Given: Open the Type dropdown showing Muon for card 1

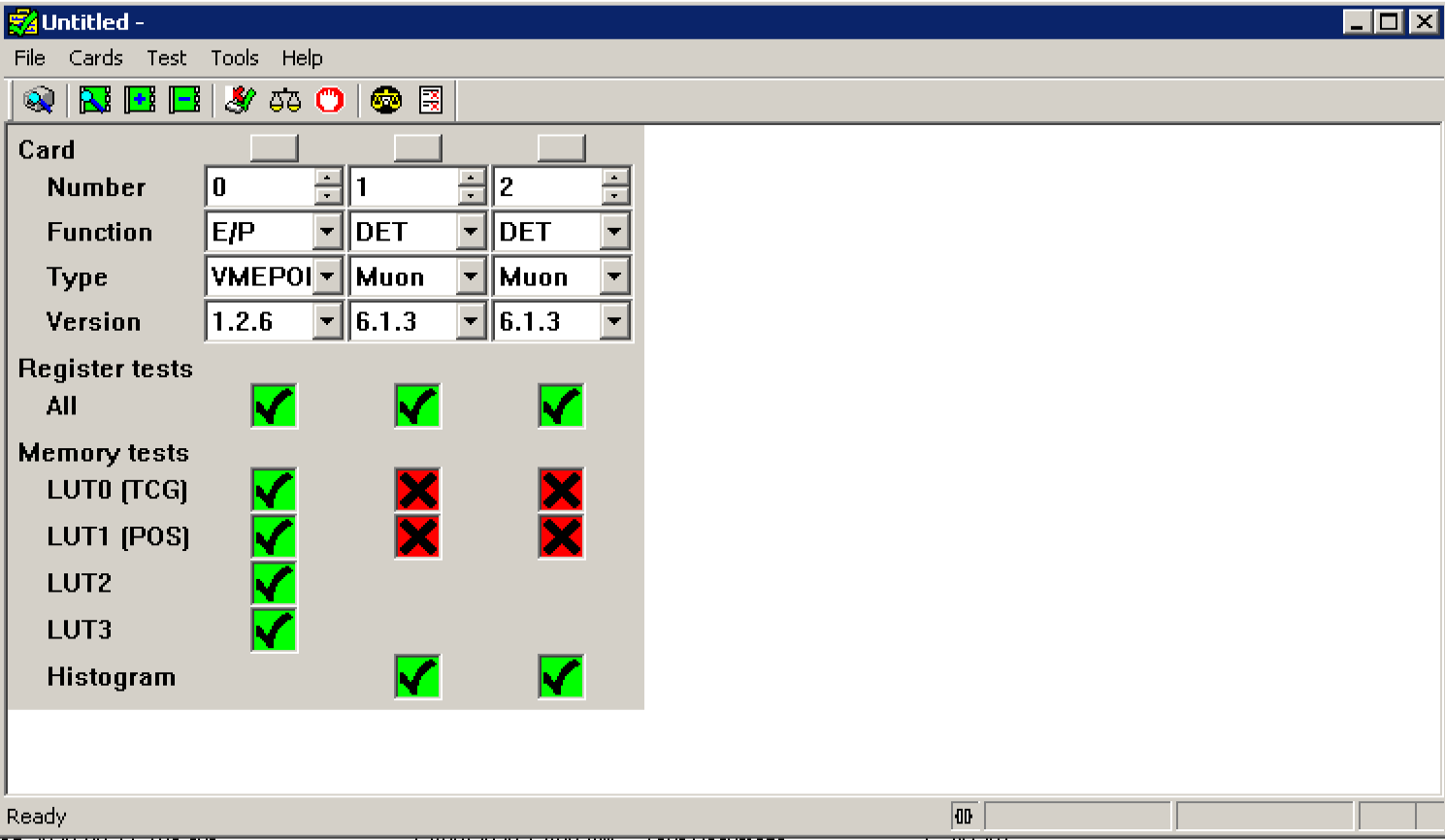Looking at the screenshot, I should pyautogui.click(x=473, y=276).
